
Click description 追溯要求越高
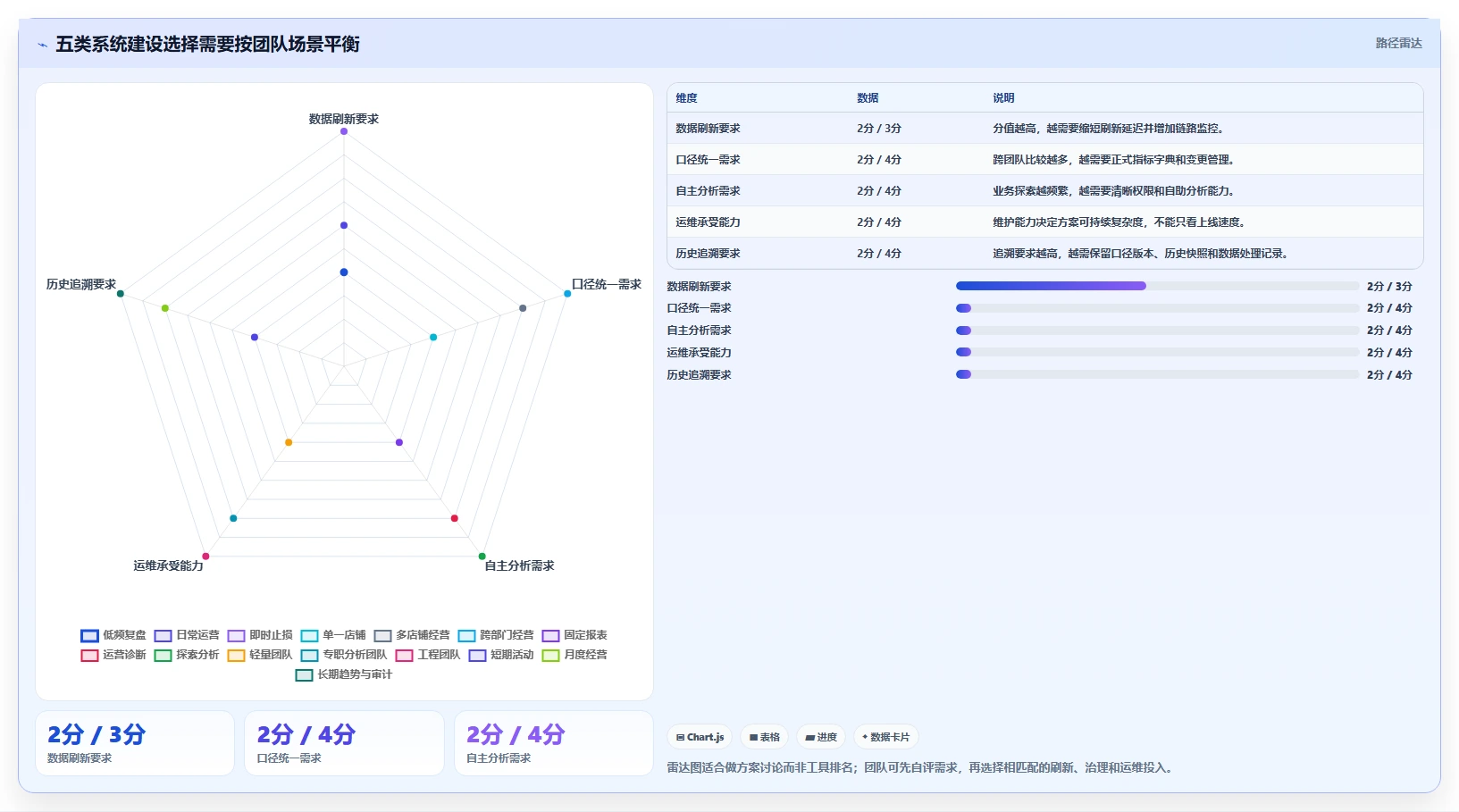[x=1140, y=254]
